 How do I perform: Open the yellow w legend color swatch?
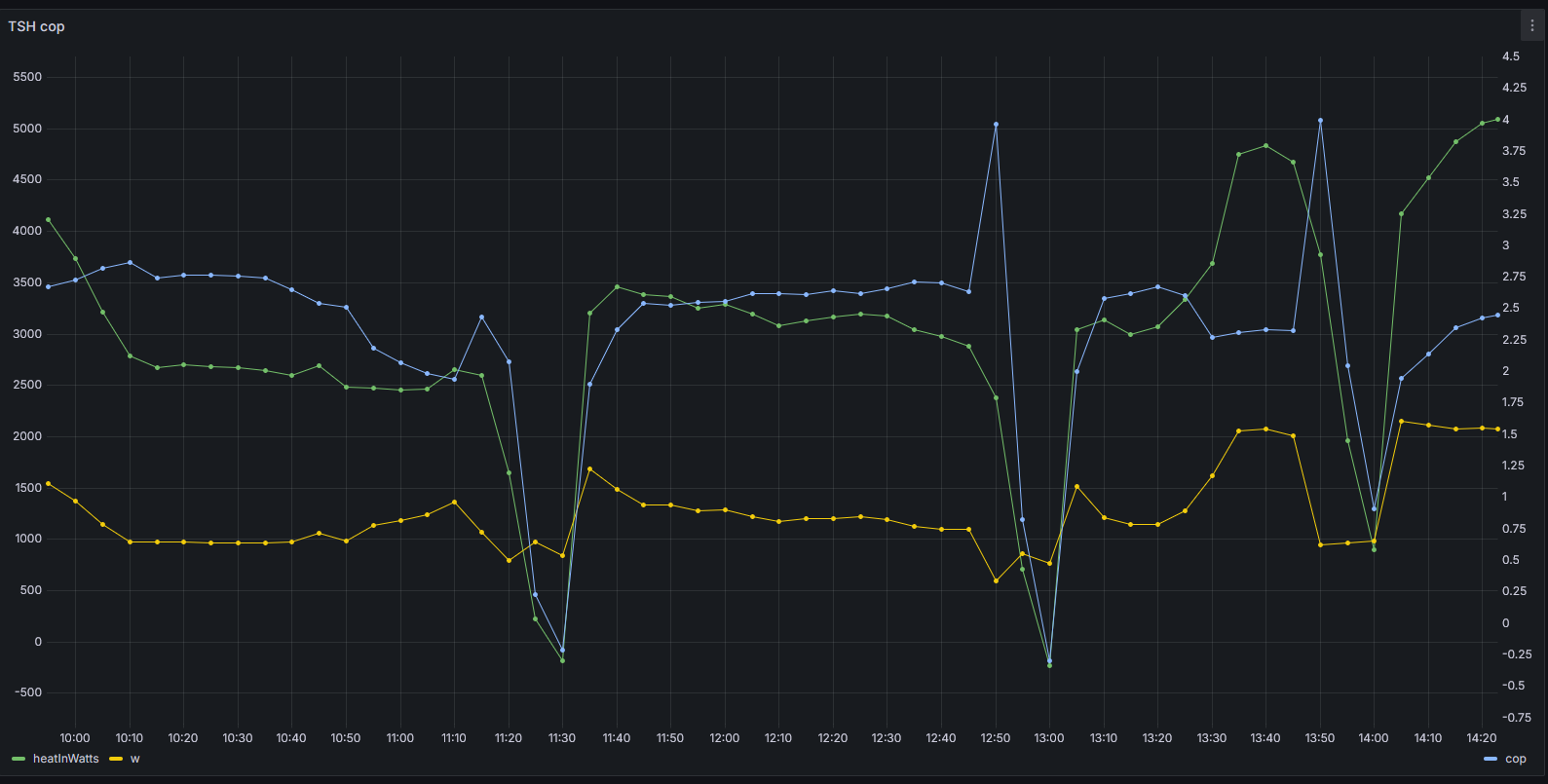pyautogui.click(x=116, y=759)
